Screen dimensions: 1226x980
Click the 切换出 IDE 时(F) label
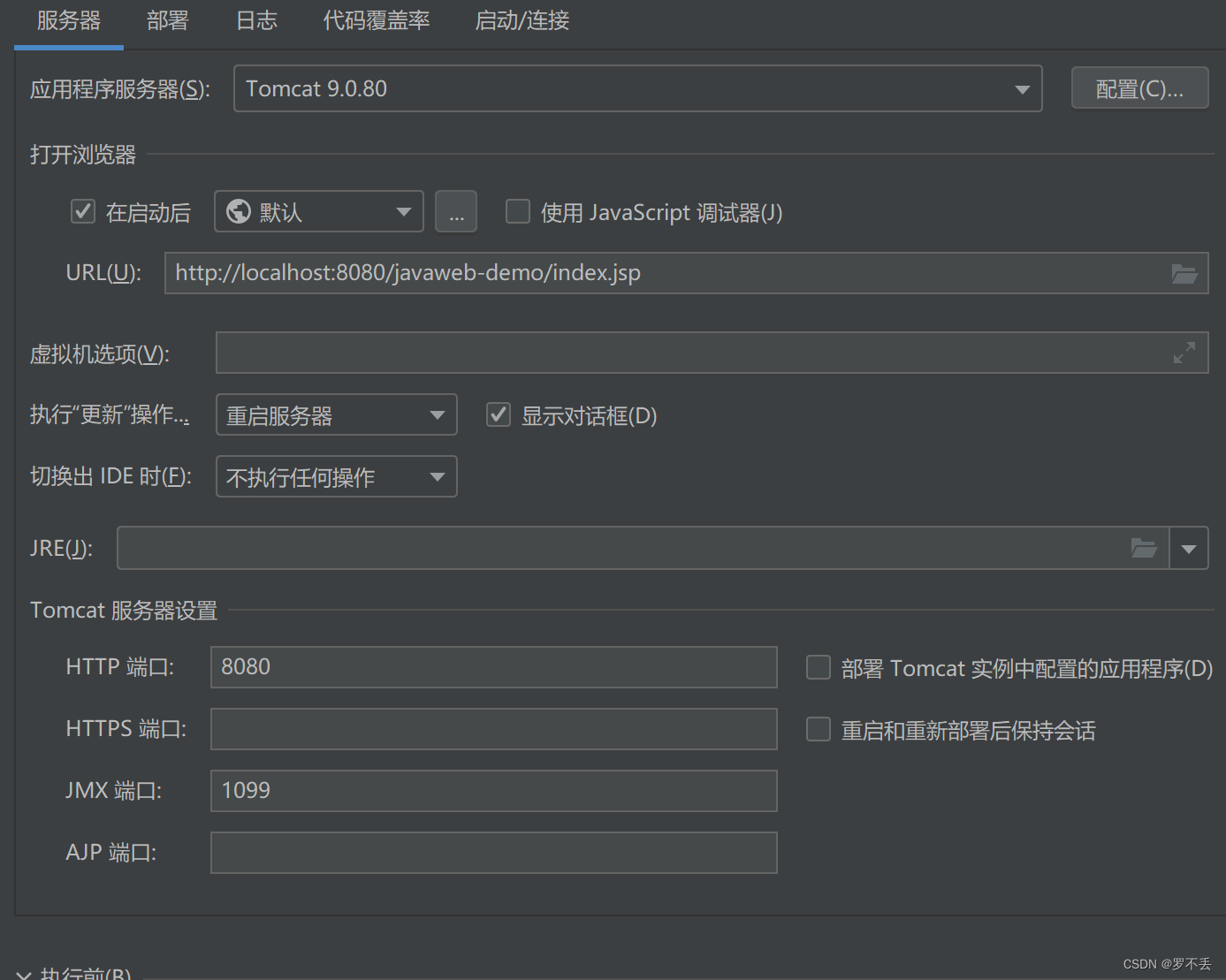click(x=111, y=476)
